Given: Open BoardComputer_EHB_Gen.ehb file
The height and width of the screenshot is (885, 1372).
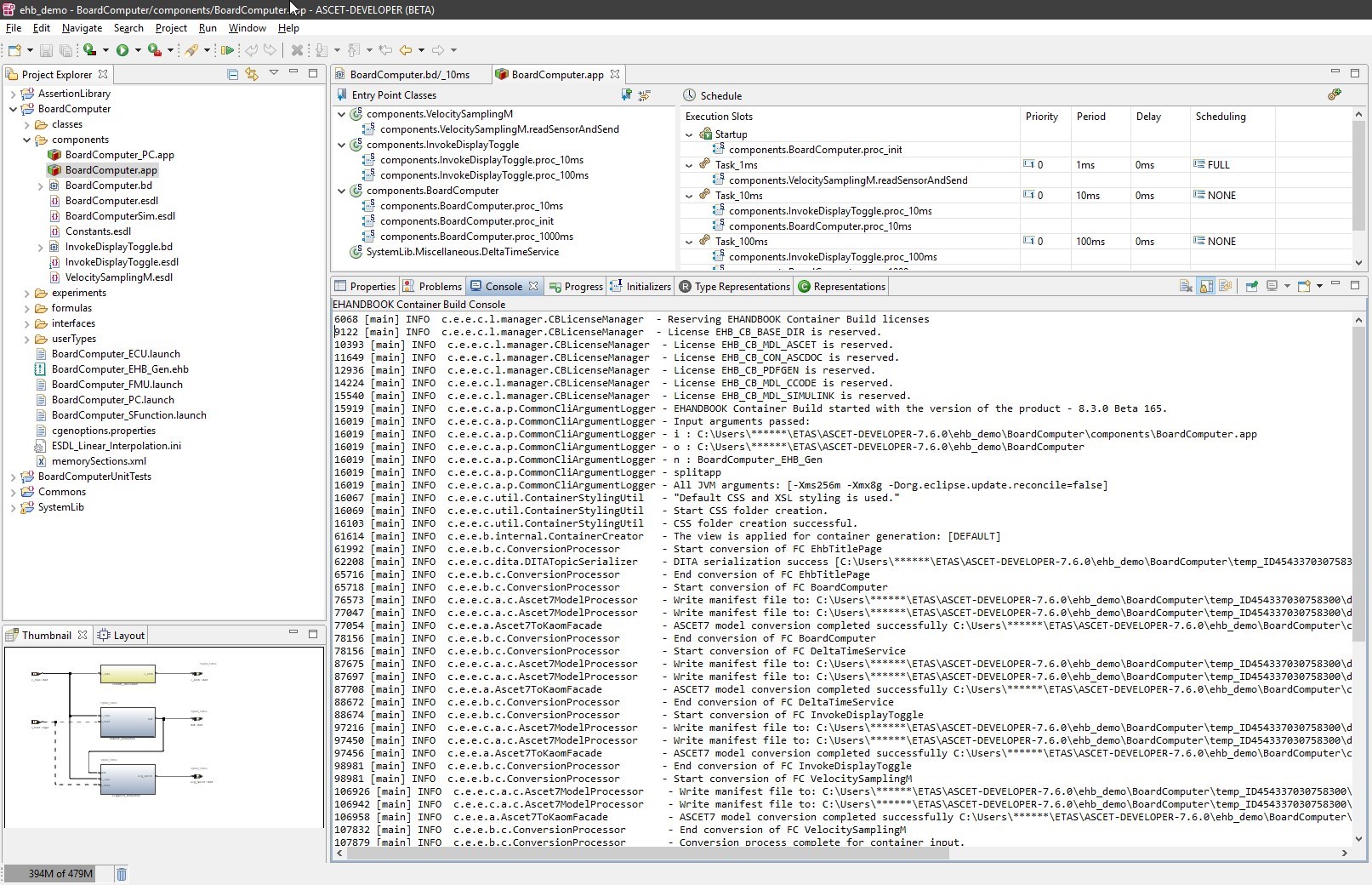Looking at the screenshot, I should 120,369.
